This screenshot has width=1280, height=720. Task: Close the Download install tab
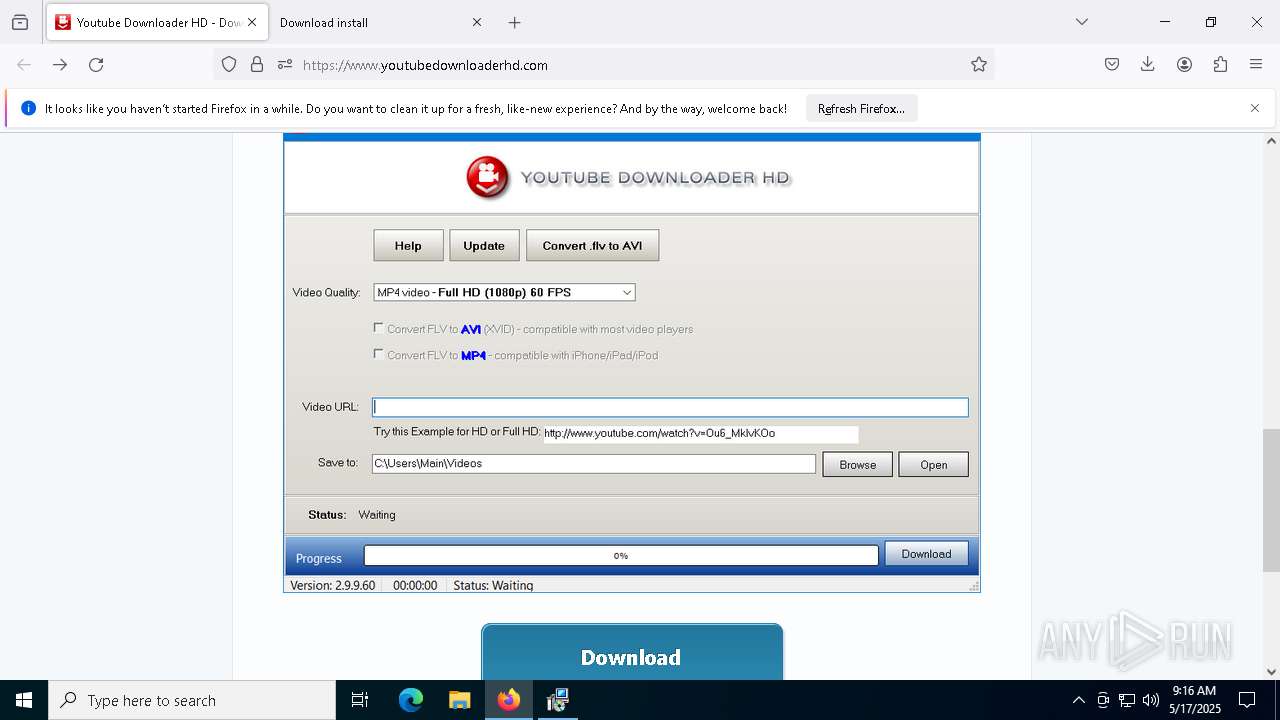(x=477, y=22)
